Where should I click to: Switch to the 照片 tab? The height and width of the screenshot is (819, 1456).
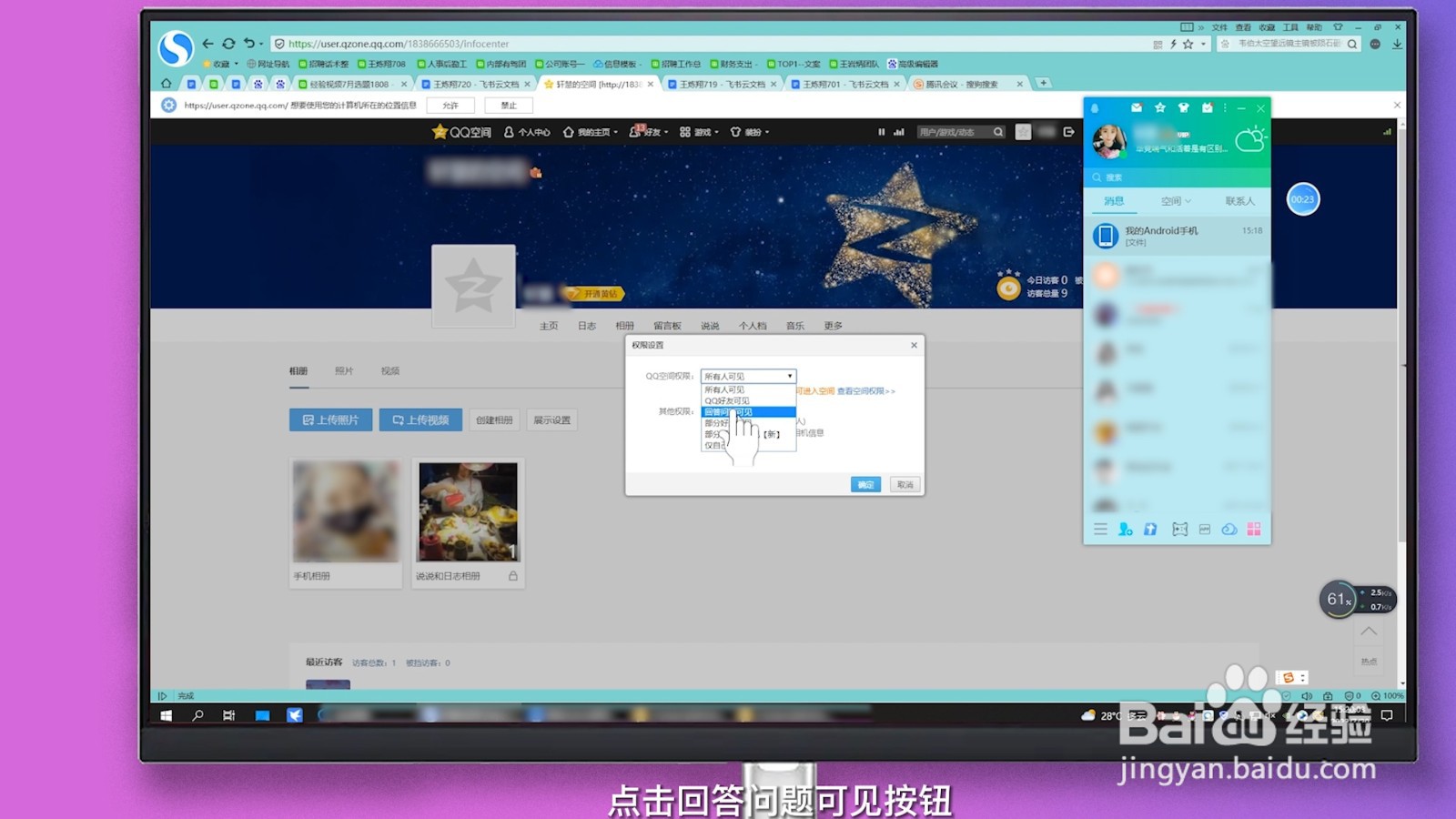[x=344, y=371]
